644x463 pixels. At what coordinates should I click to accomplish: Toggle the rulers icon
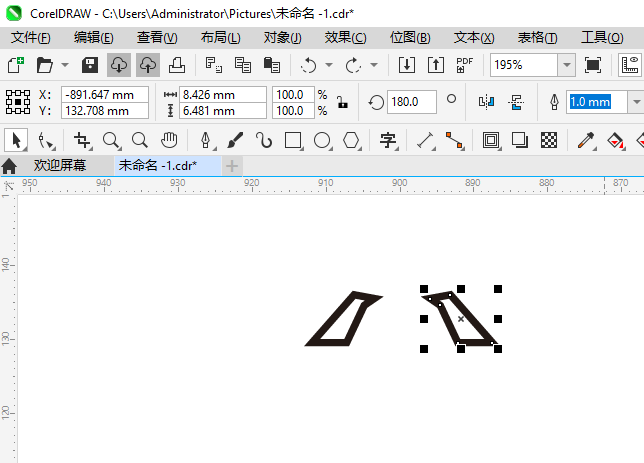pos(630,65)
